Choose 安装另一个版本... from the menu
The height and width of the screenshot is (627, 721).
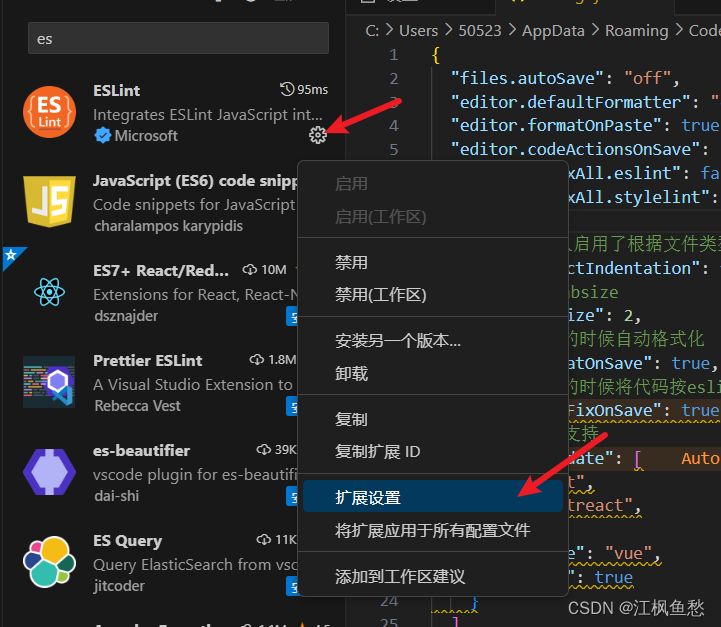(x=432, y=341)
